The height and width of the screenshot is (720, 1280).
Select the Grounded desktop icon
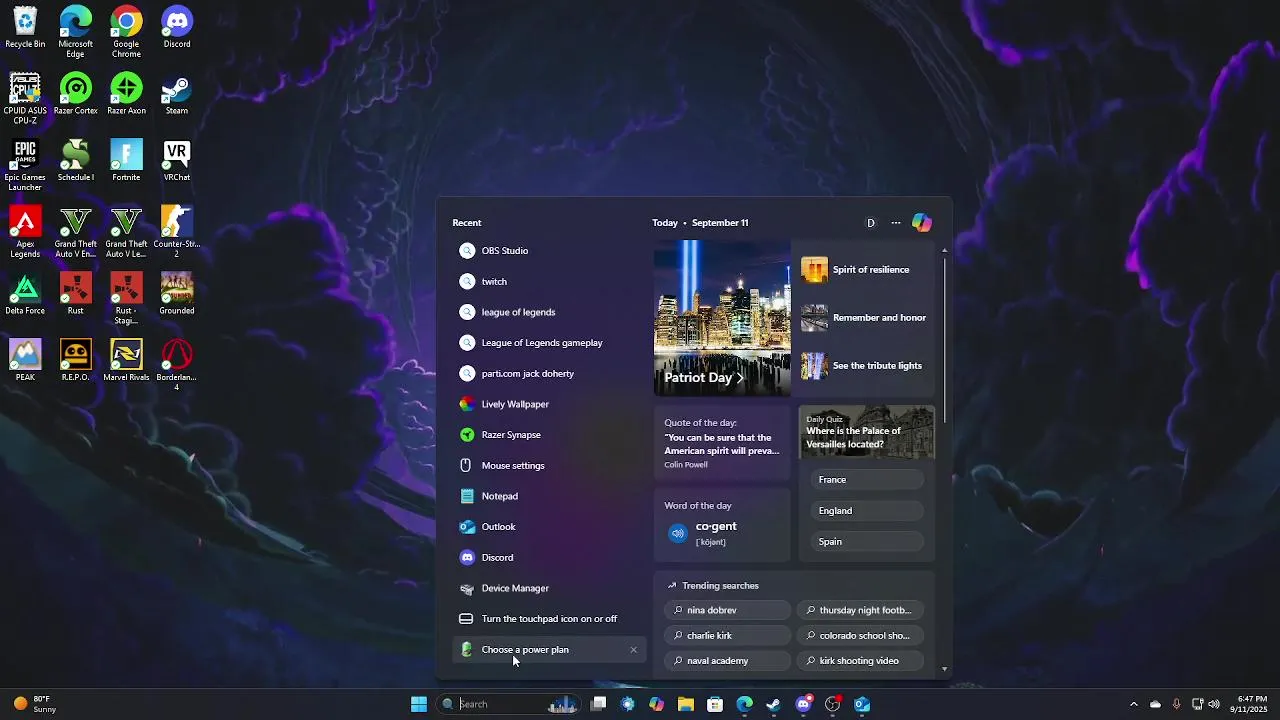click(x=177, y=294)
